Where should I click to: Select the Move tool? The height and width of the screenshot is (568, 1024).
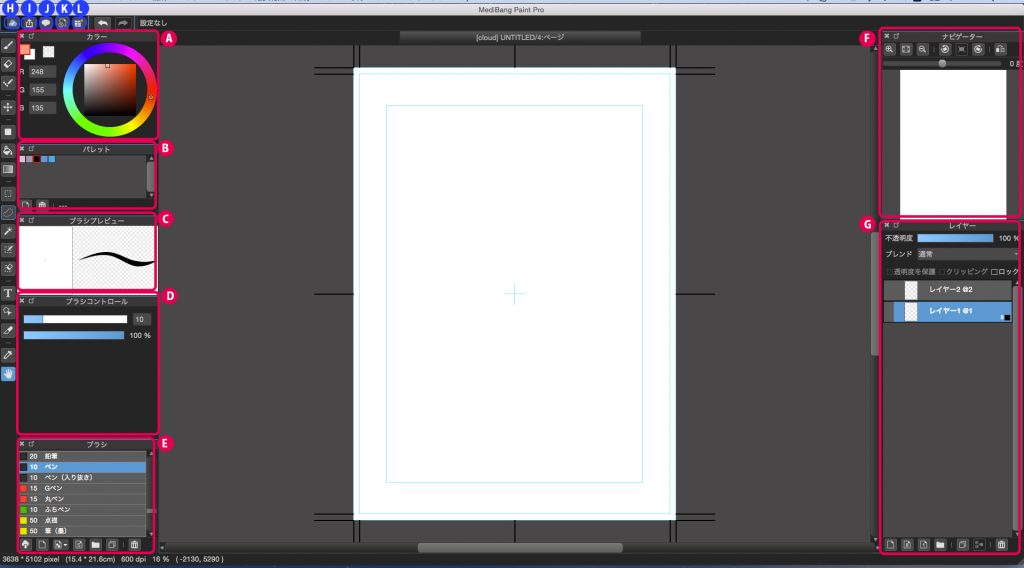(8, 107)
